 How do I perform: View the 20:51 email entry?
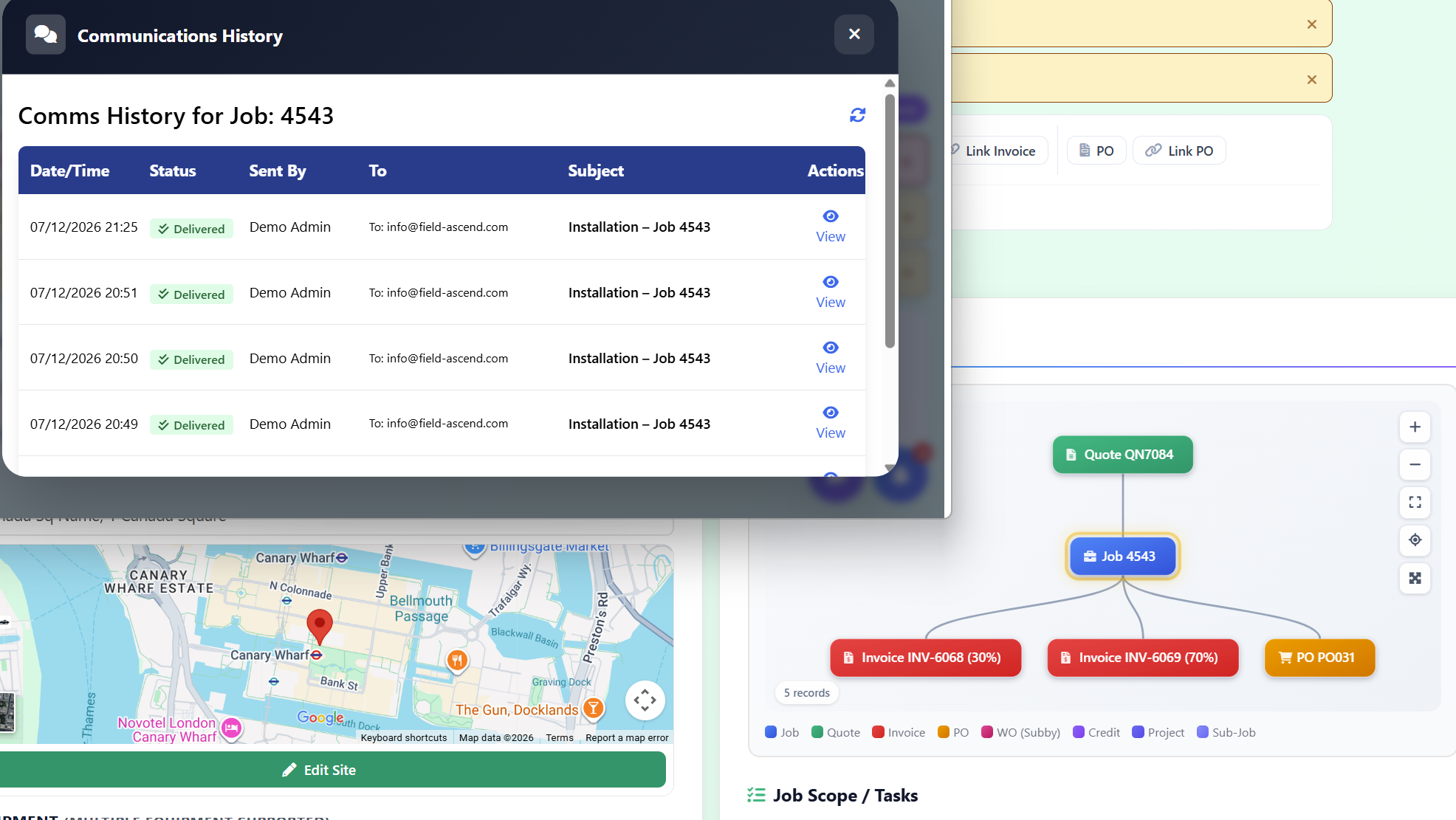[831, 292]
